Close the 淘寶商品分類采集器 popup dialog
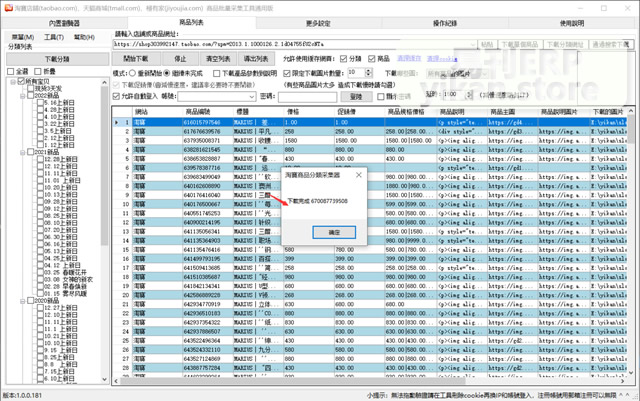This screenshot has height=401, width=640. pos(333,231)
